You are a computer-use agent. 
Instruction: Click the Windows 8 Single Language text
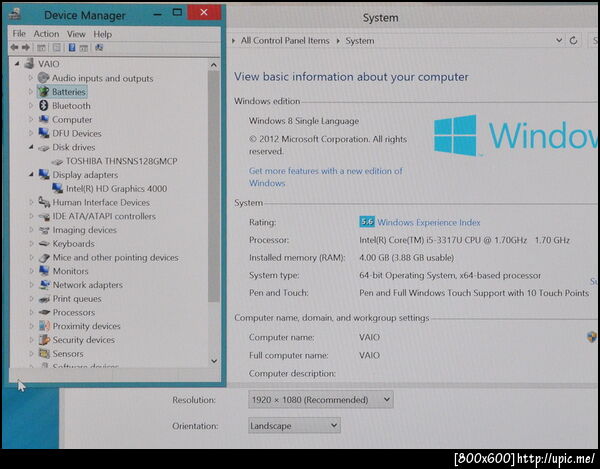[x=304, y=121]
